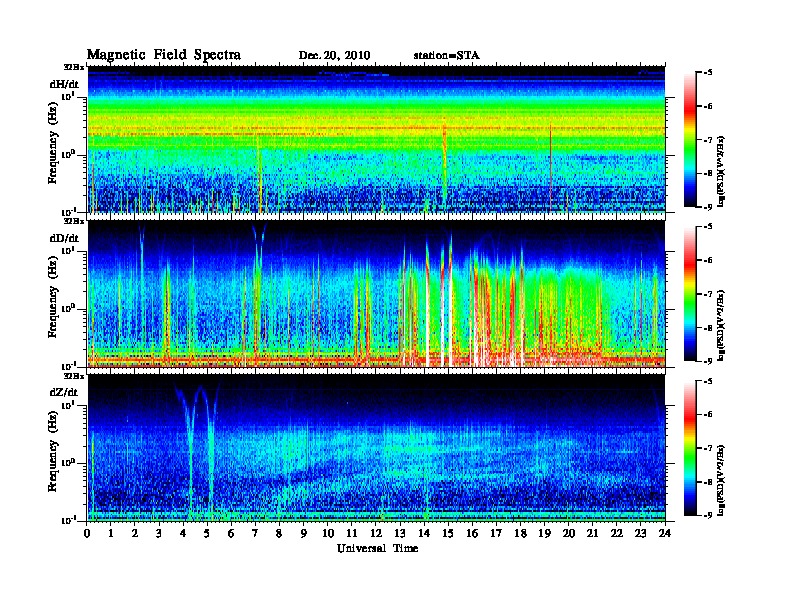Image resolution: width=792 pixels, height=612 pixels.
Task: Click the dZ/dt panel color scale bar
Action: [x=689, y=448]
